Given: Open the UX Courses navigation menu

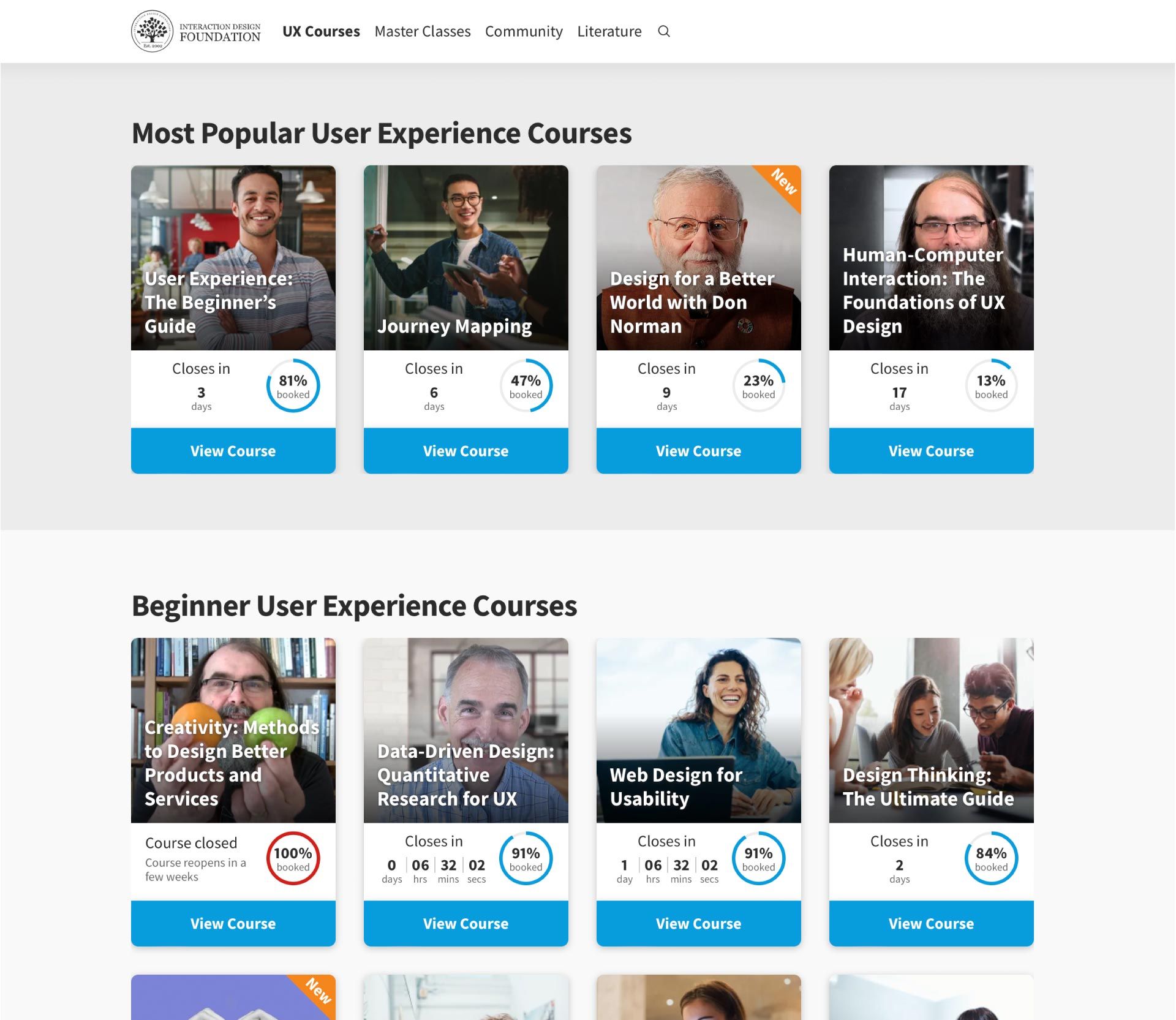Looking at the screenshot, I should [321, 31].
